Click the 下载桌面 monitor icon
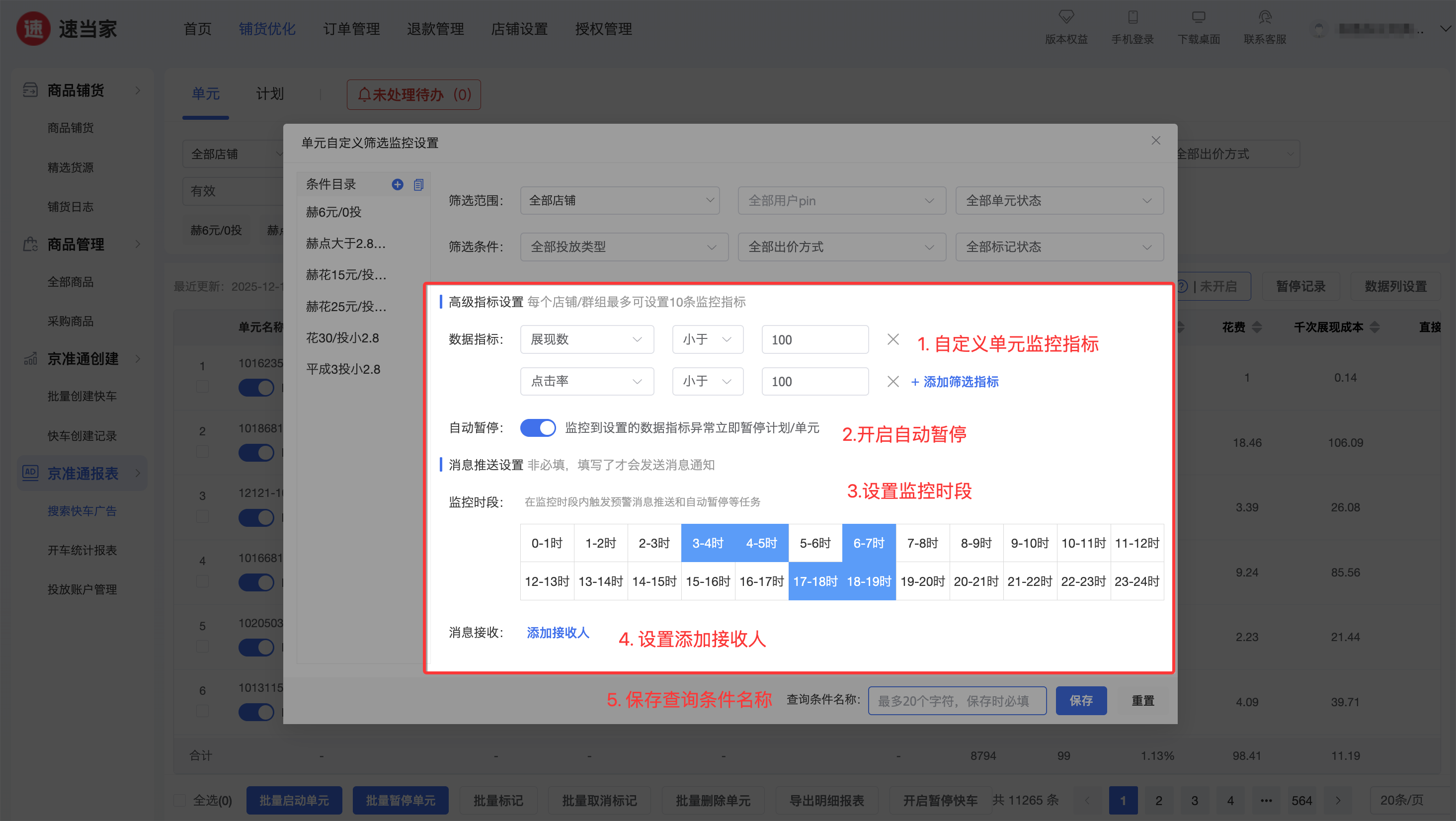 1198,17
